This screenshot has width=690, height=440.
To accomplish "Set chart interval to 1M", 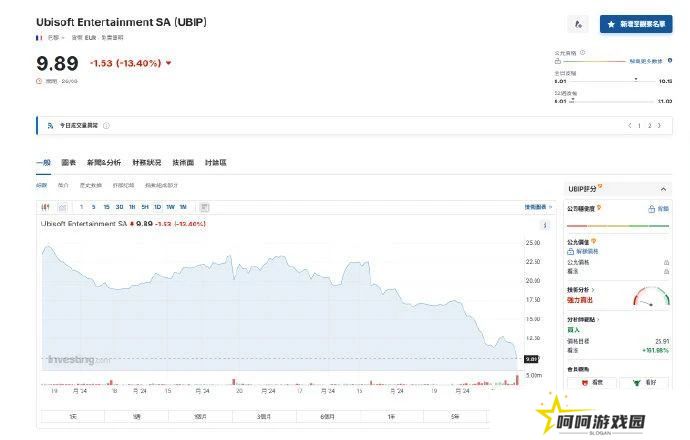I will [x=183, y=207].
